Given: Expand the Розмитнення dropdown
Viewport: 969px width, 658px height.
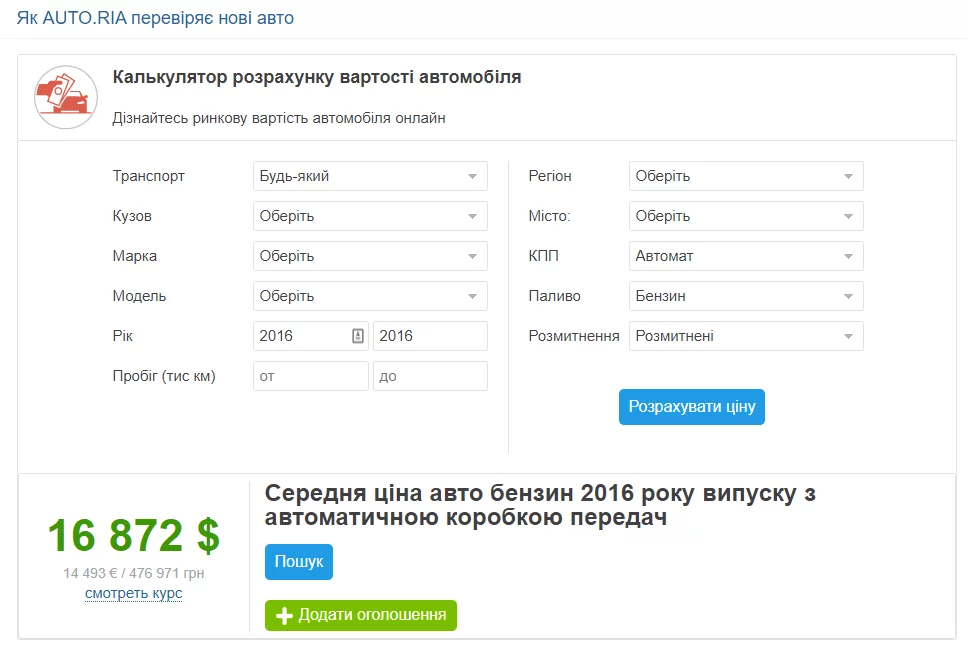Looking at the screenshot, I should 745,336.
